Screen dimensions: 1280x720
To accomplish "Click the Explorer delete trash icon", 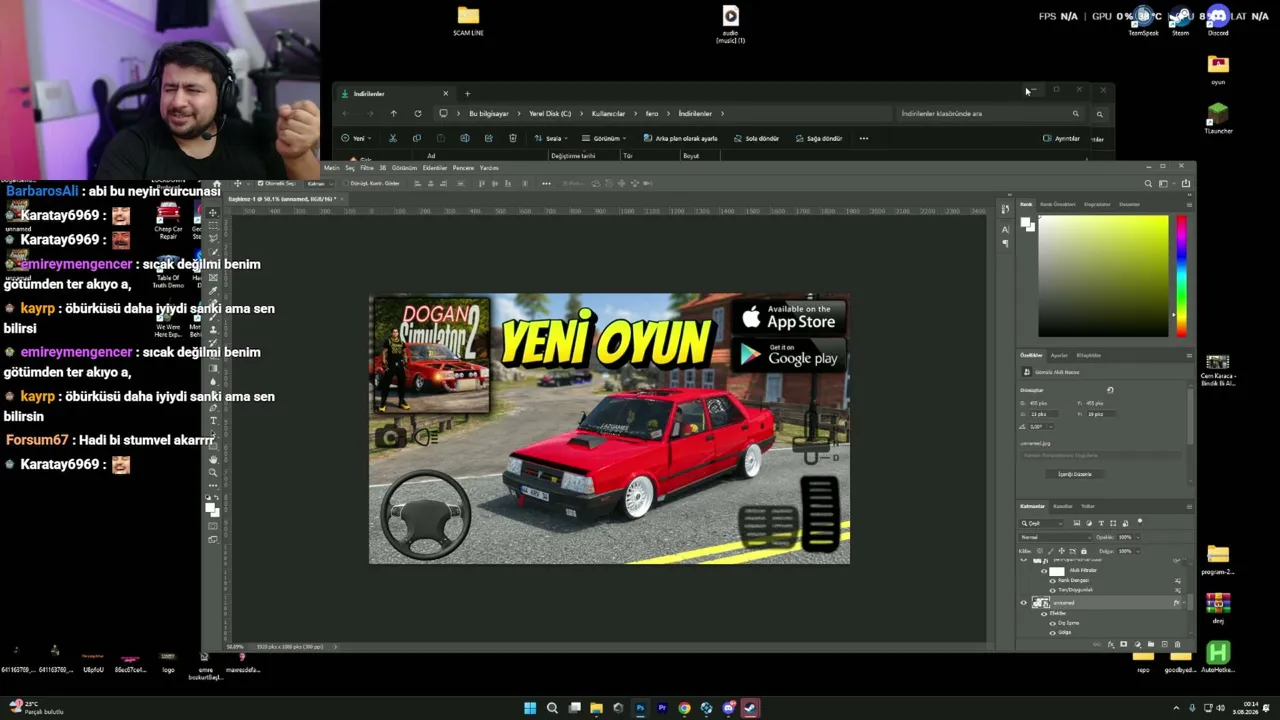I will tap(513, 138).
